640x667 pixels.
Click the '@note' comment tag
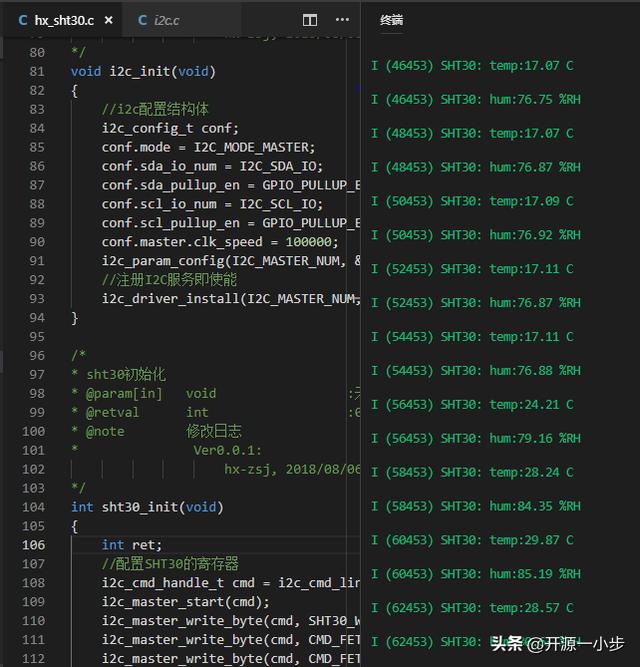105,431
